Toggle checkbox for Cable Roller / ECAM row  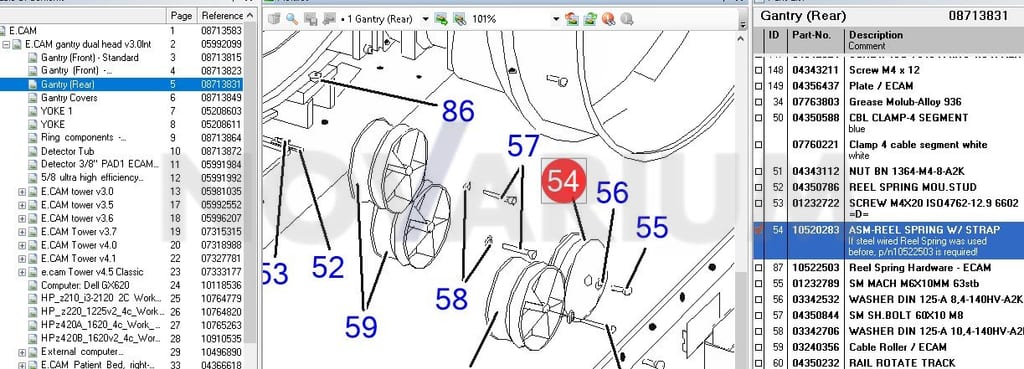758,347
